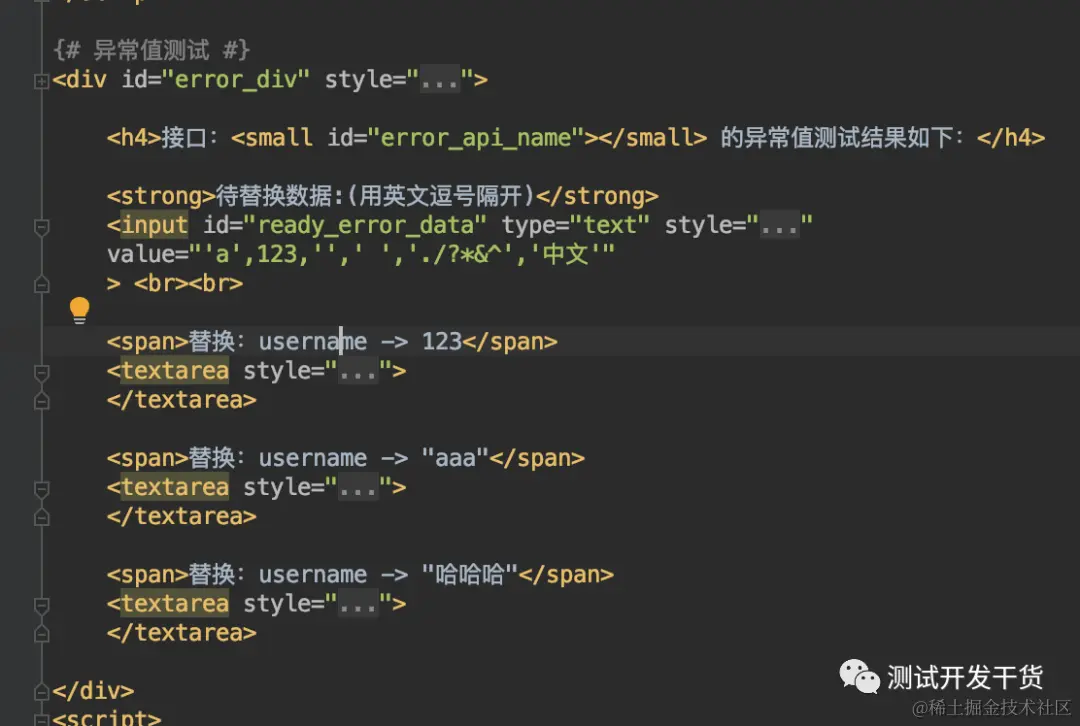The width and height of the screenshot is (1080, 726).
Task: Expand folded style of textarea below "哈哈哈" span
Action: 358,604
